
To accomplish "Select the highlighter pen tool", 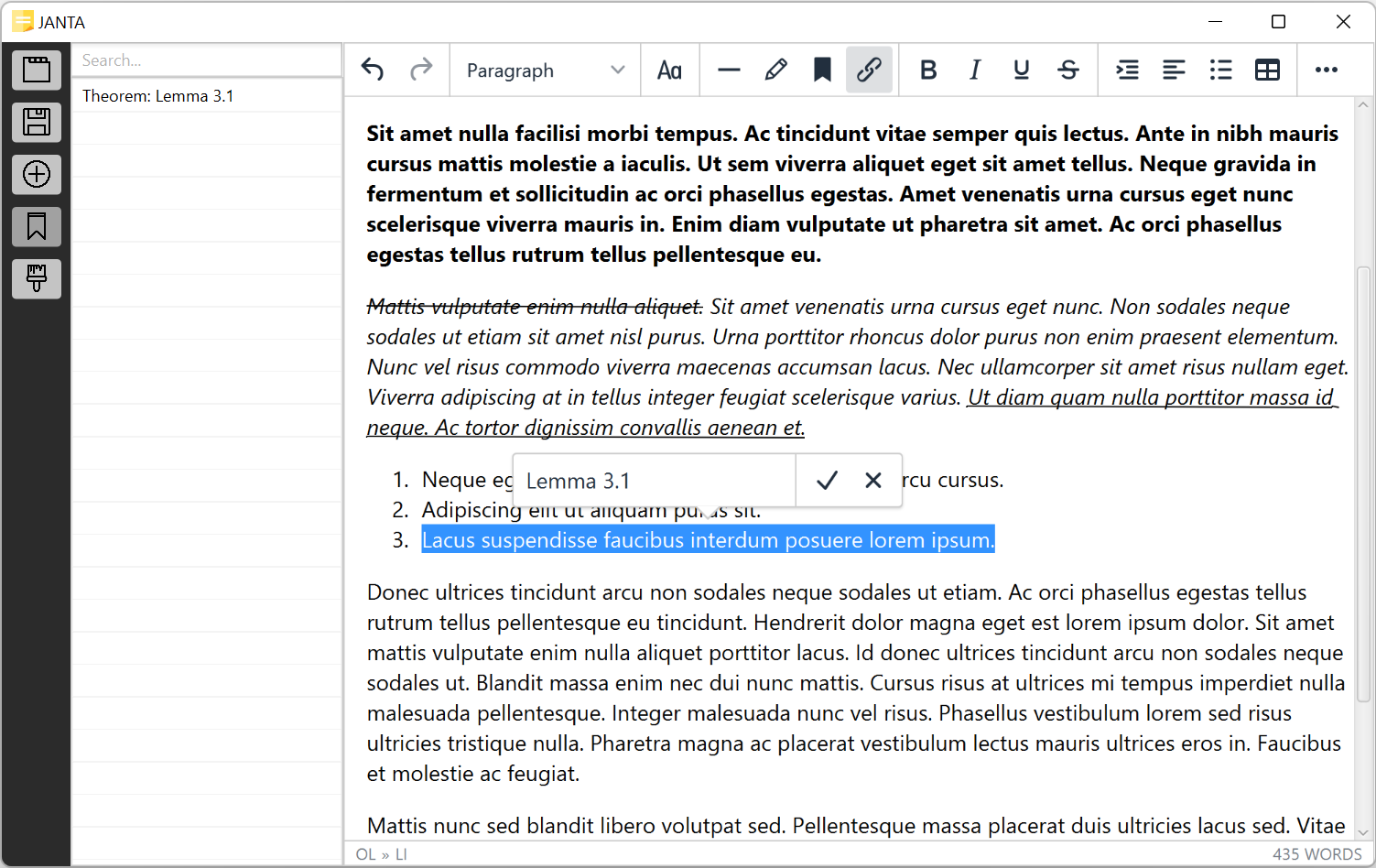I will pos(775,70).
